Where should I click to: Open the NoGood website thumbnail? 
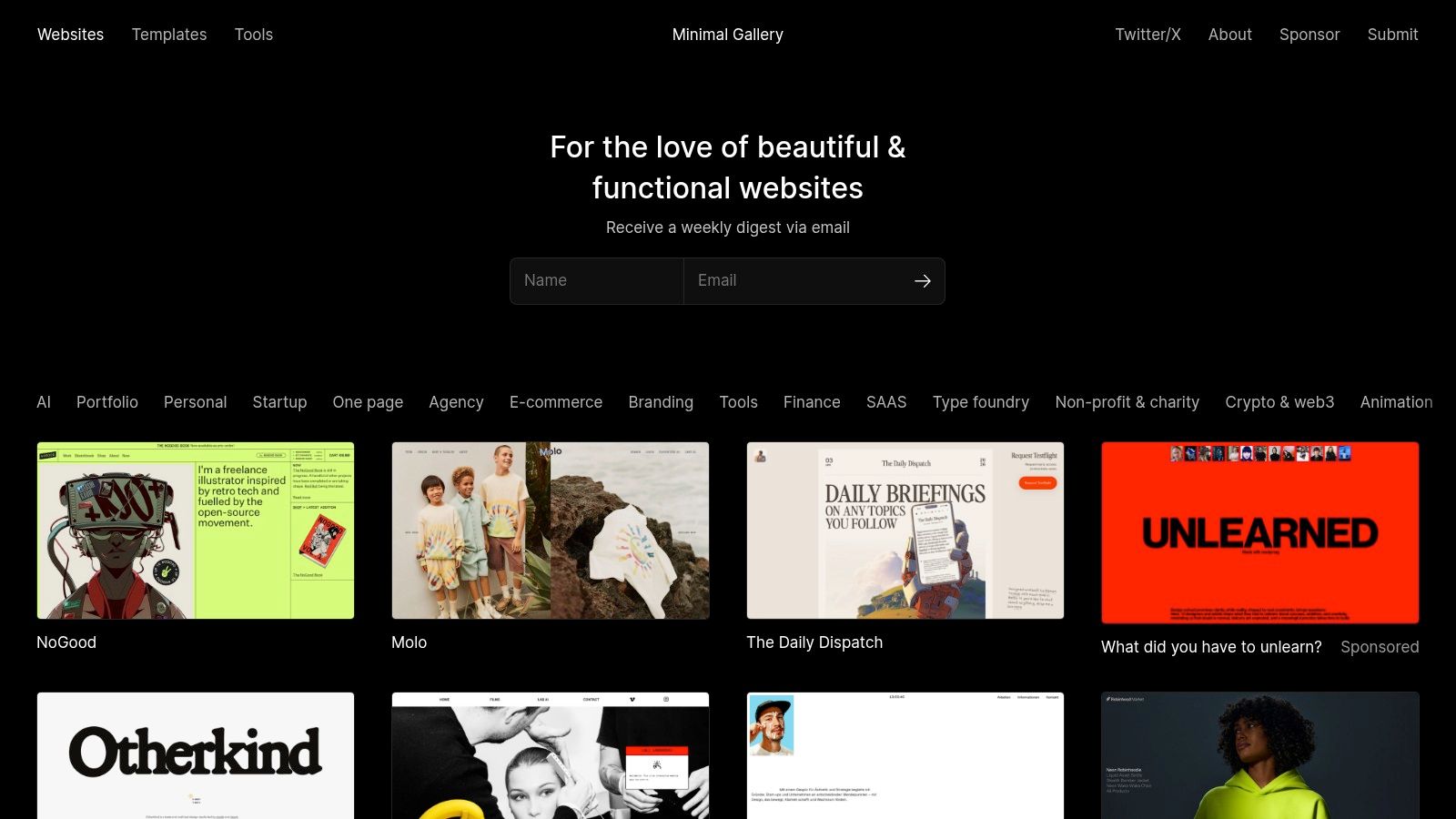(x=196, y=531)
